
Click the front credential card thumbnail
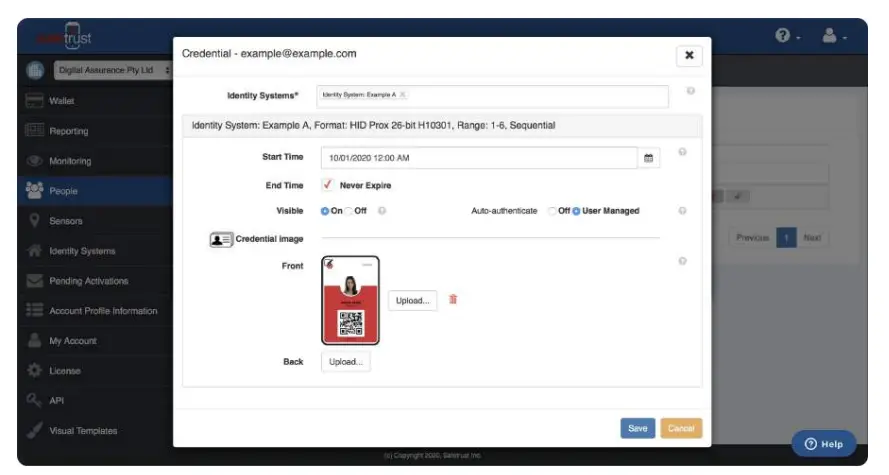pyautogui.click(x=350, y=300)
